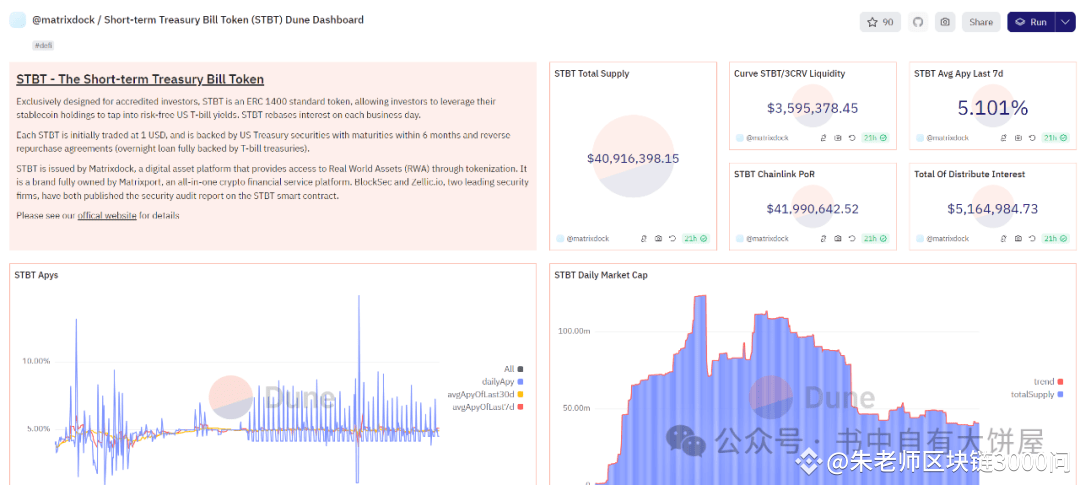Screen dimensions: 1080x485
Task: Select the #defi tag
Action: click(43, 45)
